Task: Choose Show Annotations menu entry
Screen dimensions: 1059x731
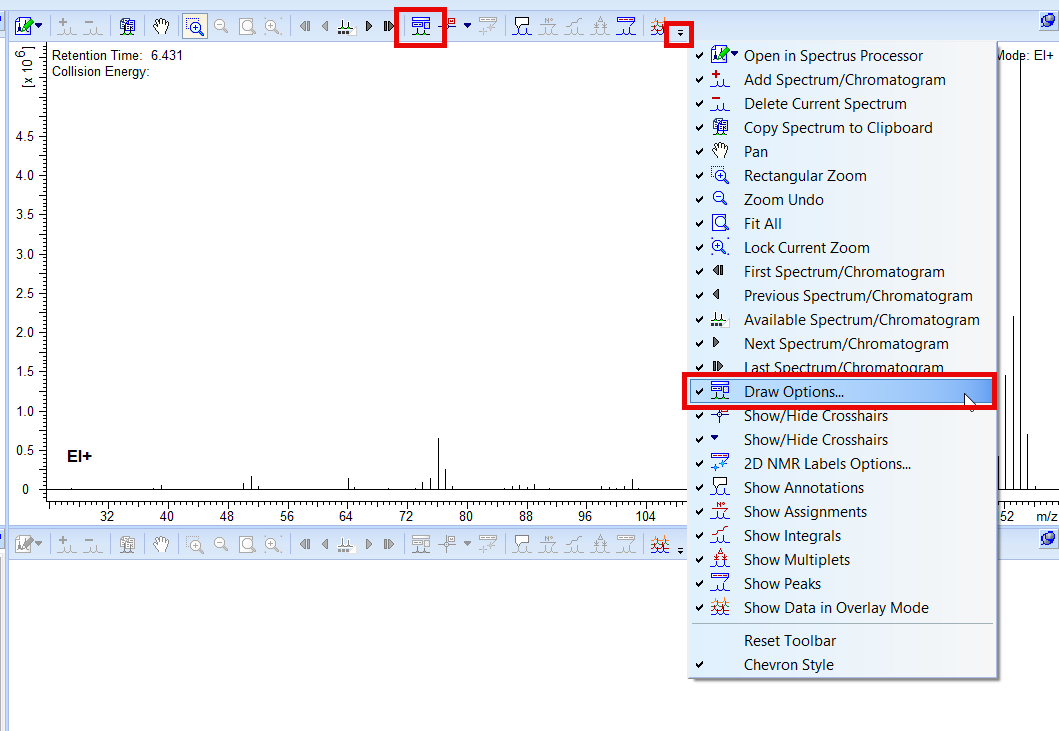Action: (x=842, y=488)
